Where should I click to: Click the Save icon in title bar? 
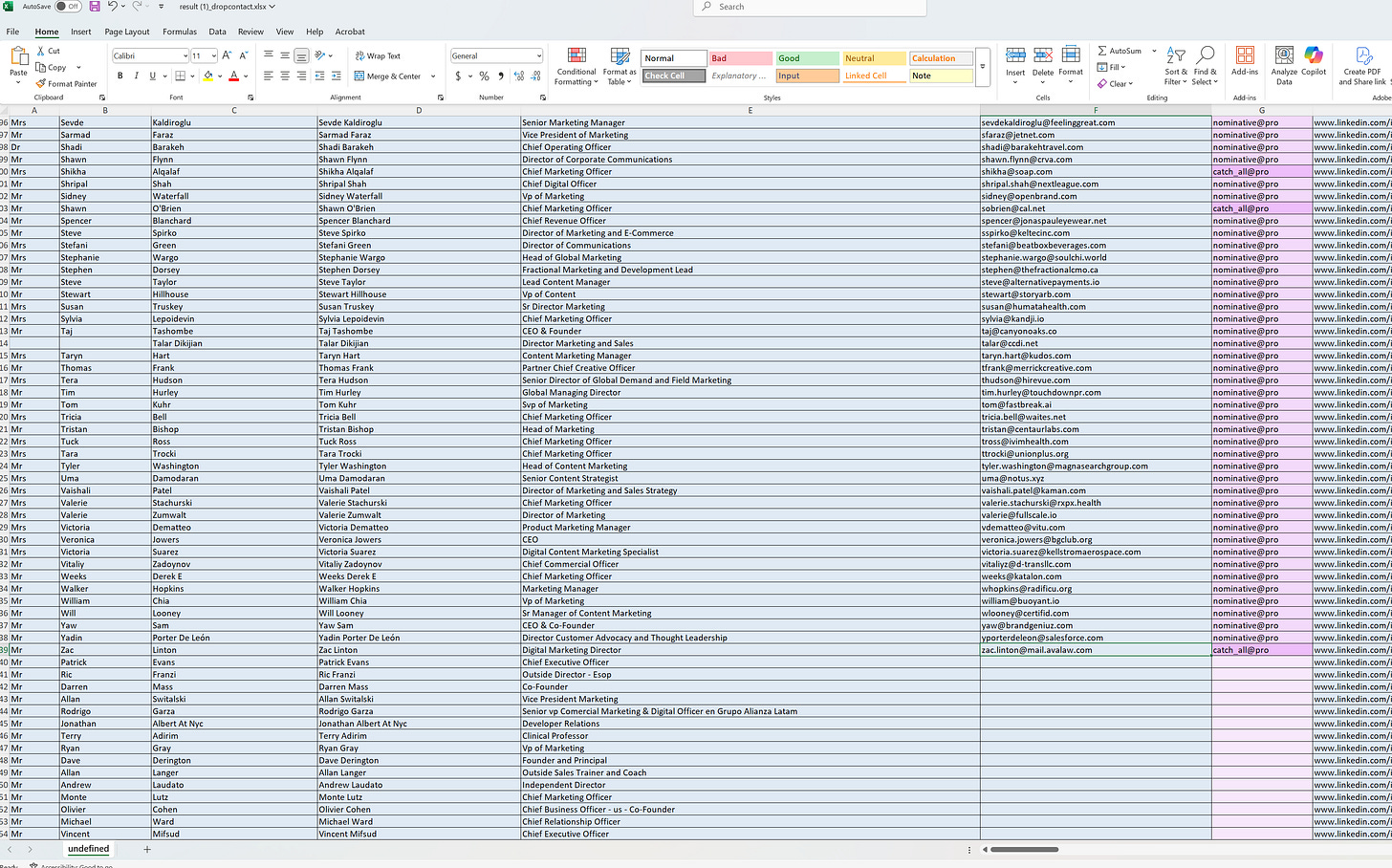tap(95, 7)
